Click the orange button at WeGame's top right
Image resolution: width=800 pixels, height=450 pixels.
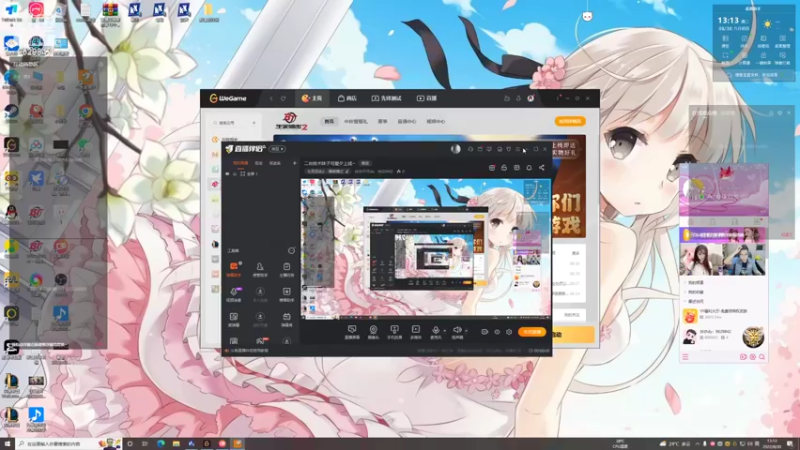(570, 121)
